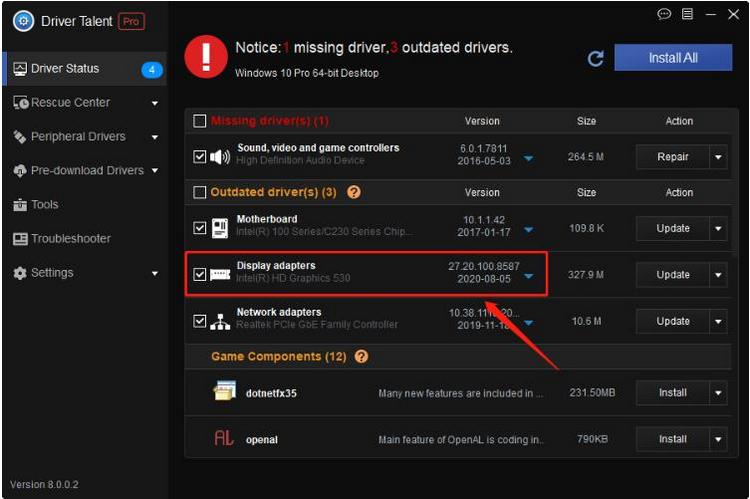
Task: Toggle the Outdated driver(s) select-all checkbox
Action: pyautogui.click(x=199, y=192)
